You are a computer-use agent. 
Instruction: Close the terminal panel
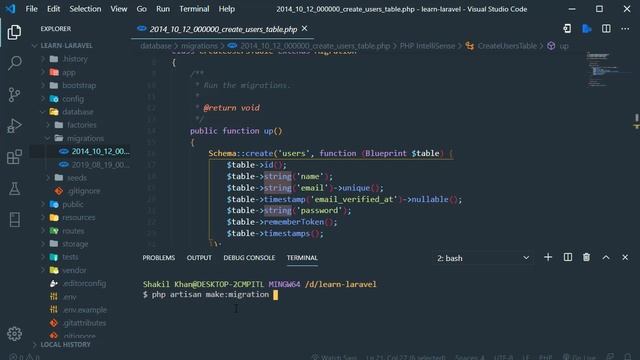pos(625,257)
